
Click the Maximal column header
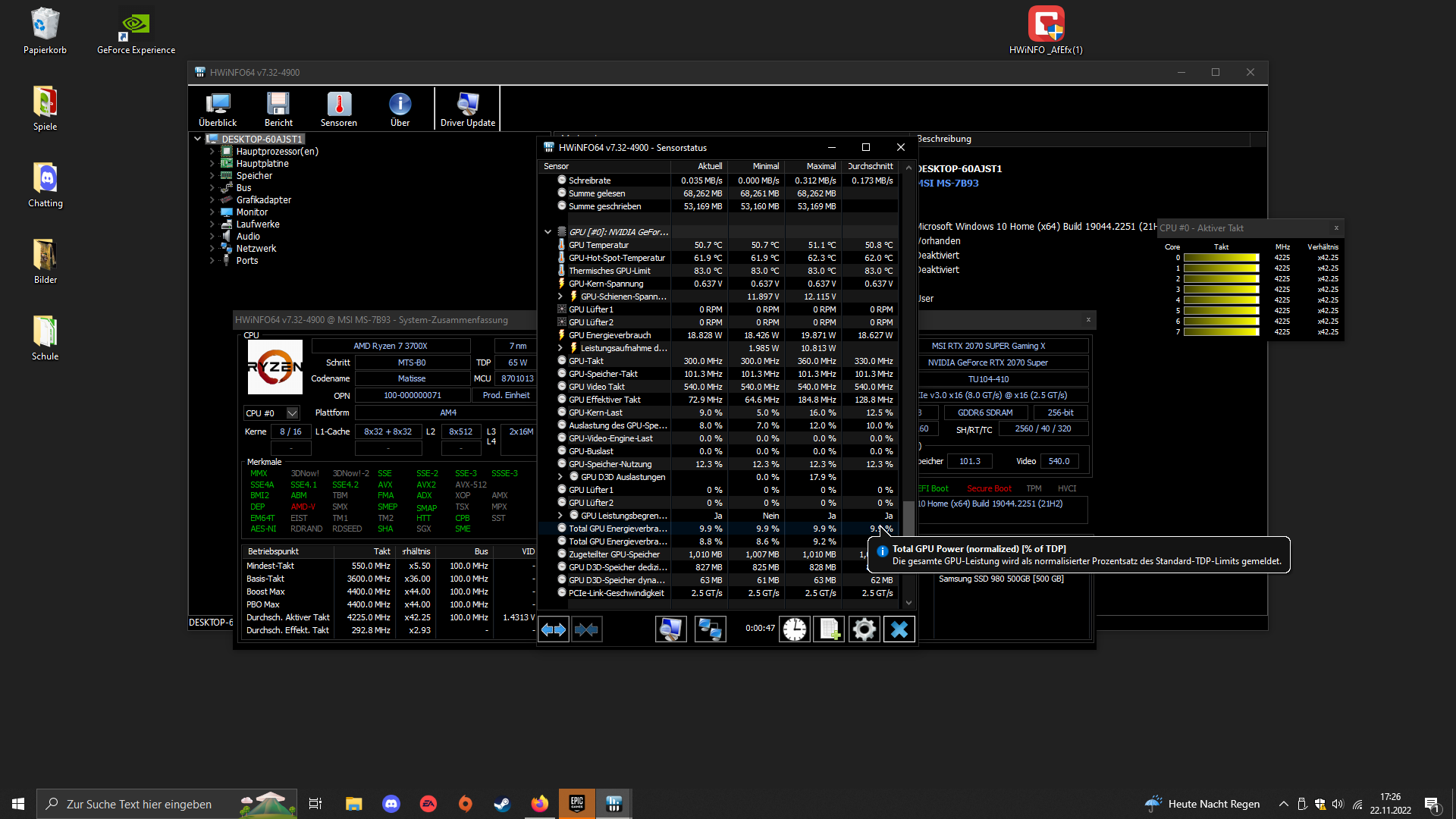point(821,166)
